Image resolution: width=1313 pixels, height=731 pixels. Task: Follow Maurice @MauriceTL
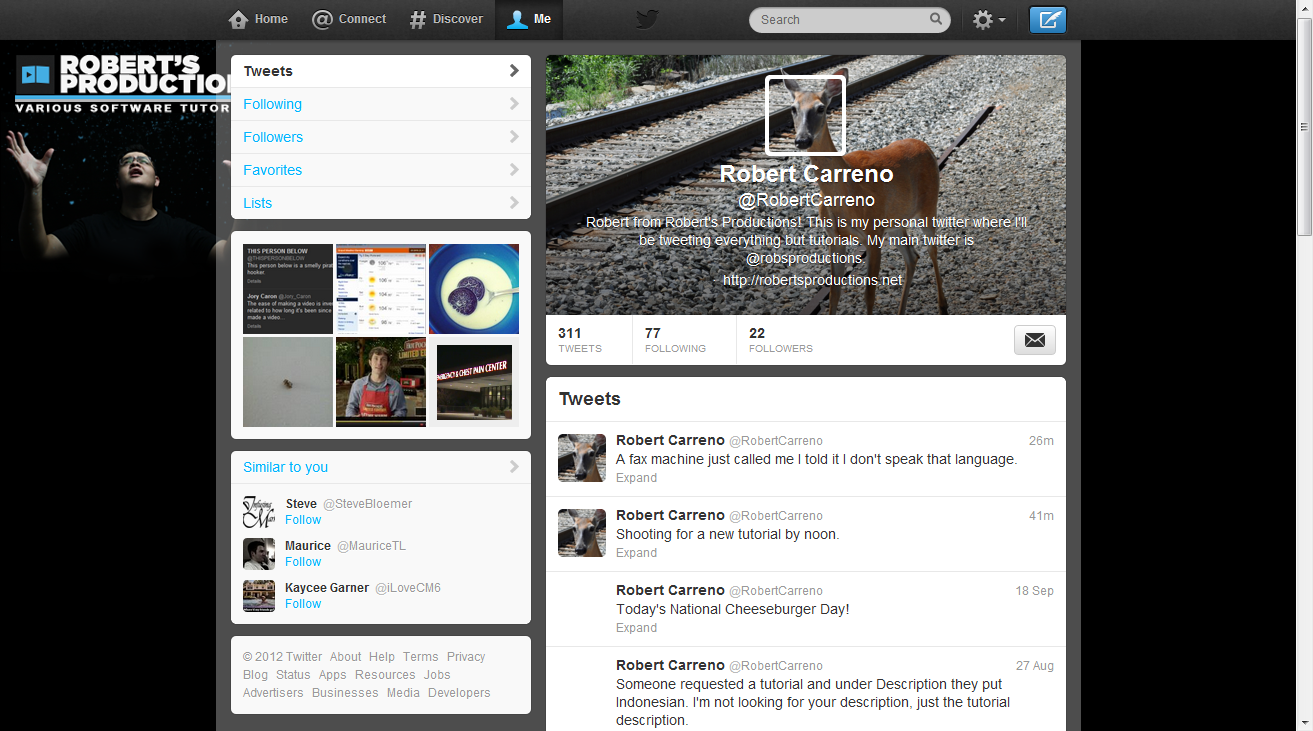pos(303,562)
